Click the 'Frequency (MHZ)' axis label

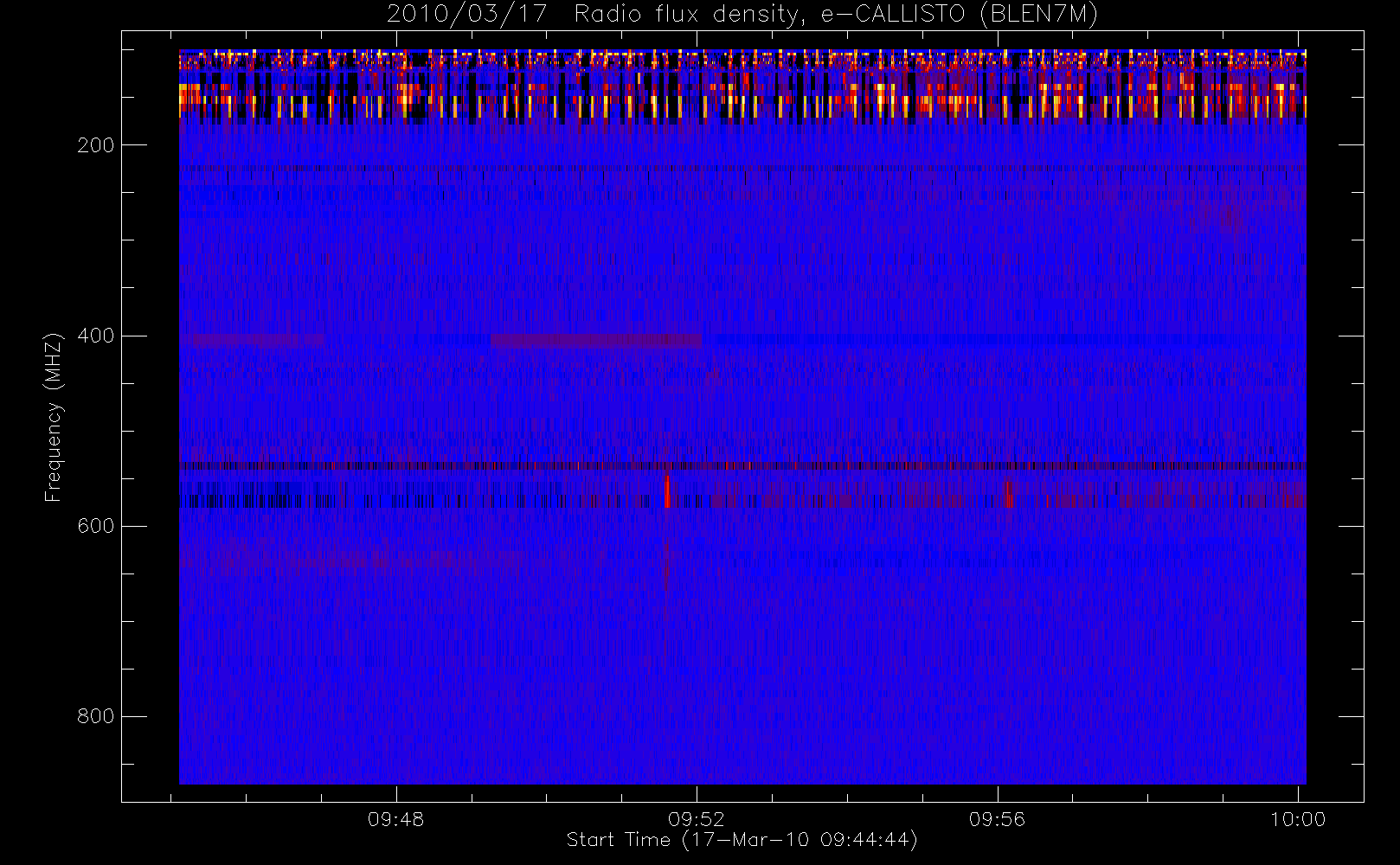(x=54, y=417)
